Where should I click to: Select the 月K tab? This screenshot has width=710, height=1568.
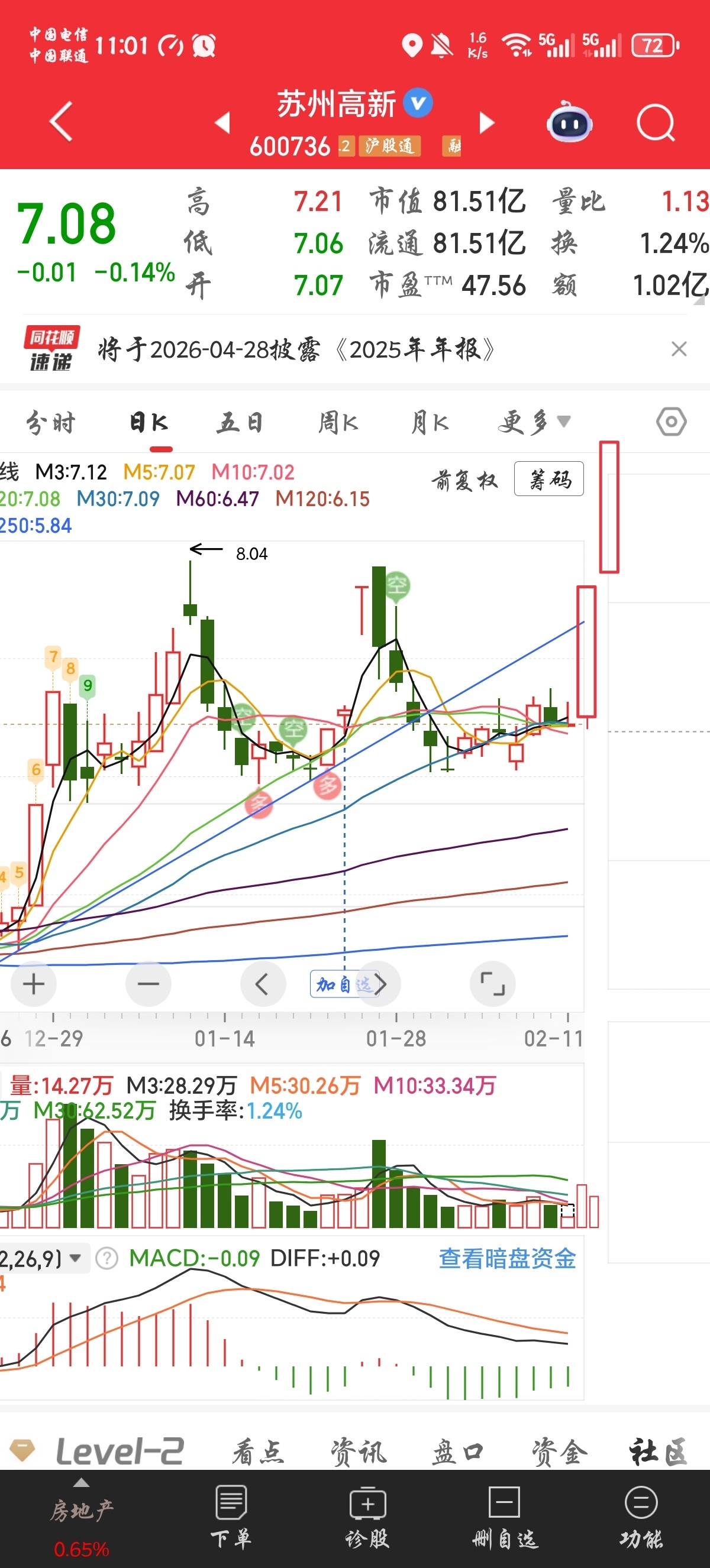coord(430,422)
